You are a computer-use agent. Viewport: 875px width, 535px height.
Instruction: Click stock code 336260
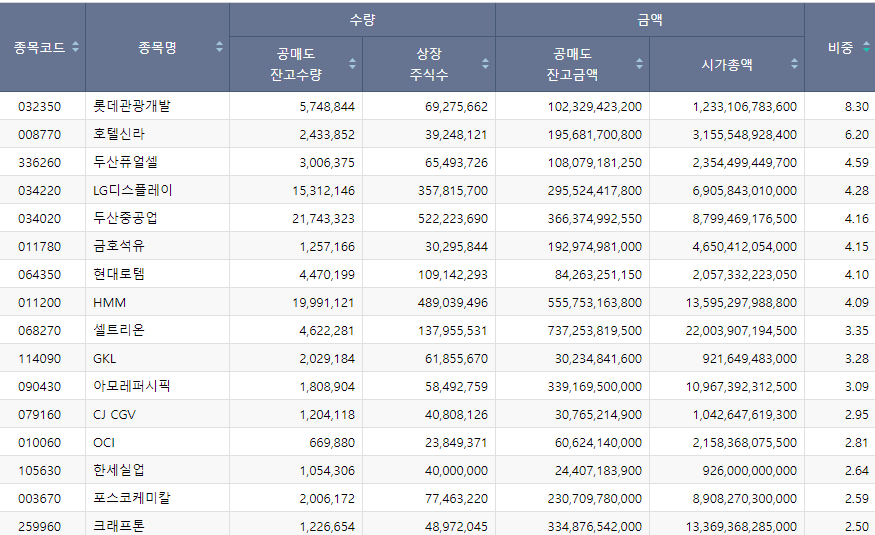(40, 162)
